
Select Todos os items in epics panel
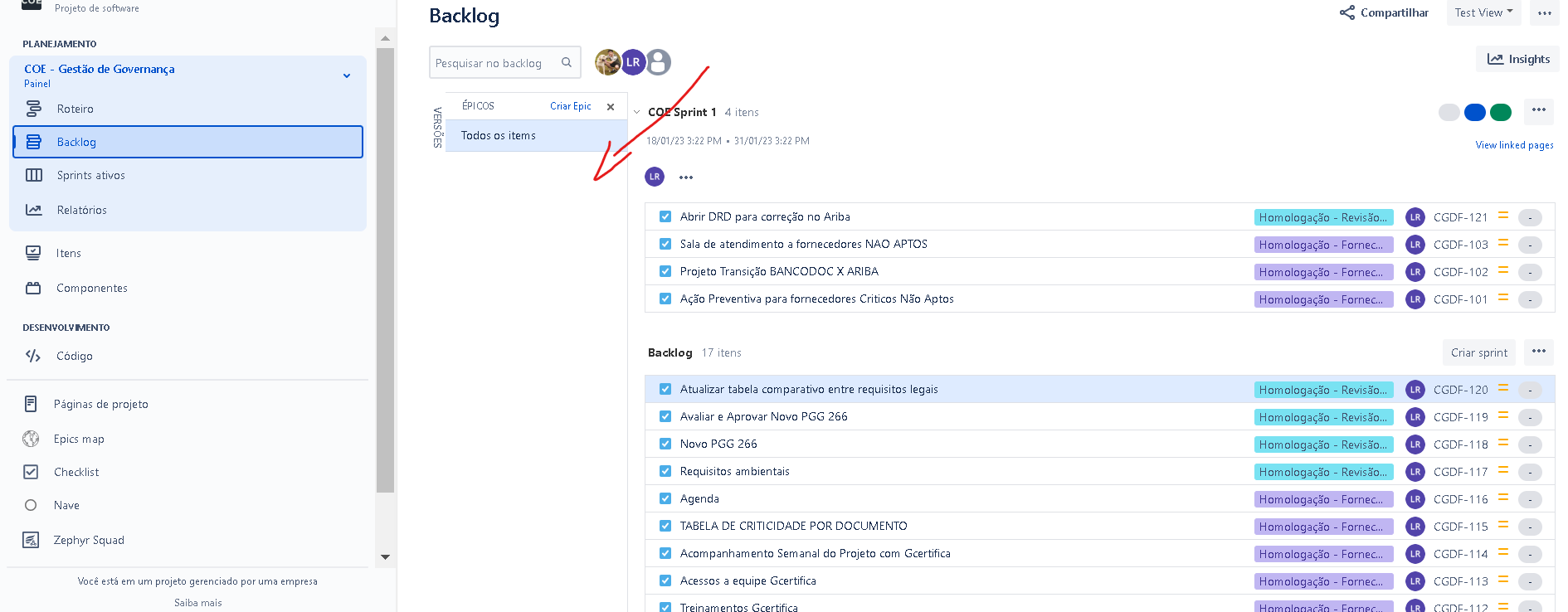(536, 135)
